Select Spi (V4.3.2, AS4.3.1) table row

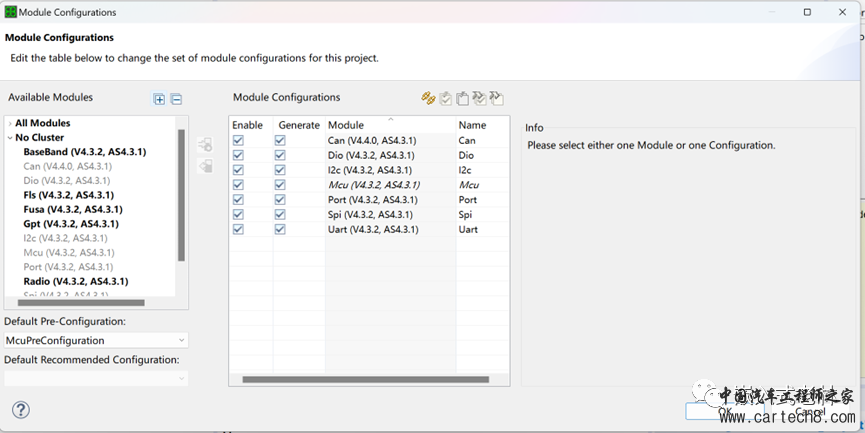tap(369, 215)
